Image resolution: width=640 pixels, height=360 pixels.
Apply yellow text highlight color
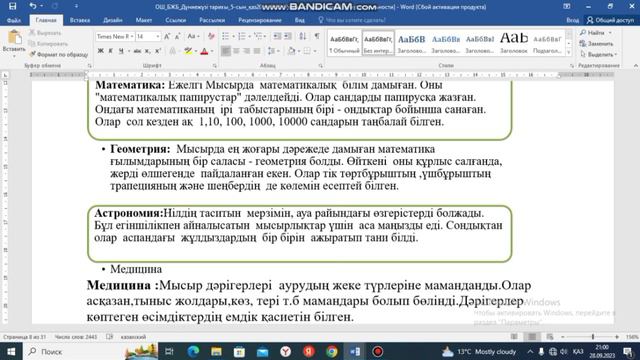pos(188,51)
